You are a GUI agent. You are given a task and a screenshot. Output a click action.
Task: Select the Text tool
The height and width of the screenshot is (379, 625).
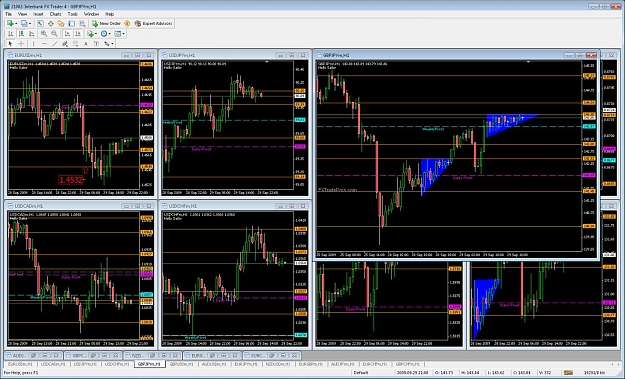point(86,43)
